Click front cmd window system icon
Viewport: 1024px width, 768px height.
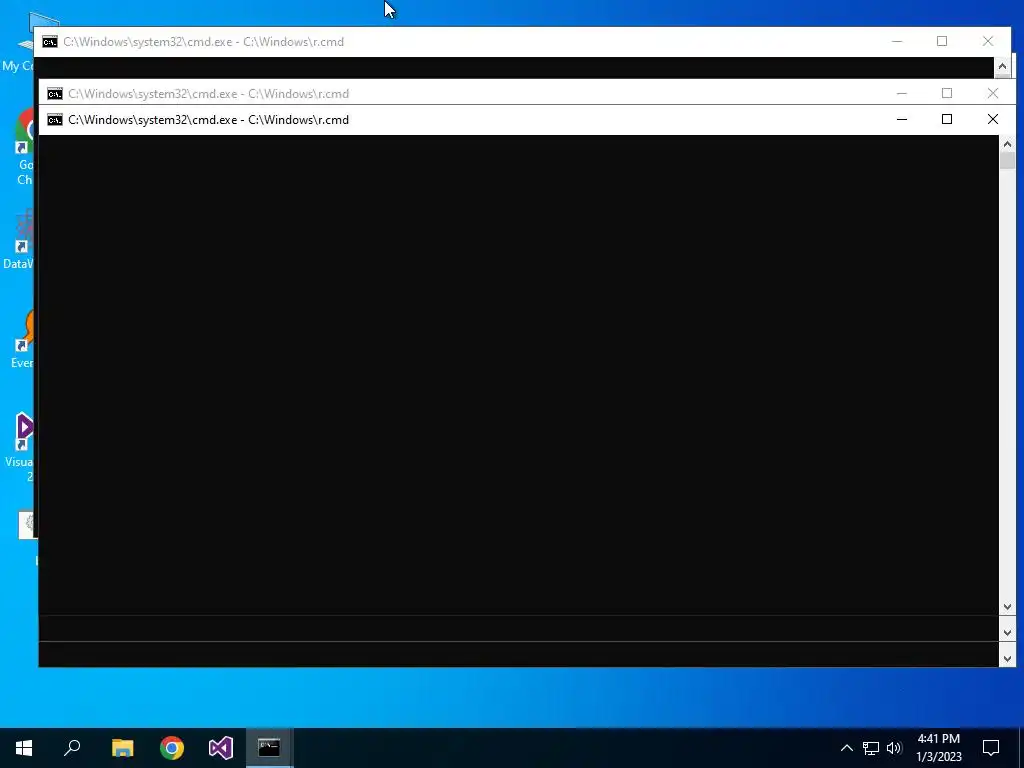55,120
